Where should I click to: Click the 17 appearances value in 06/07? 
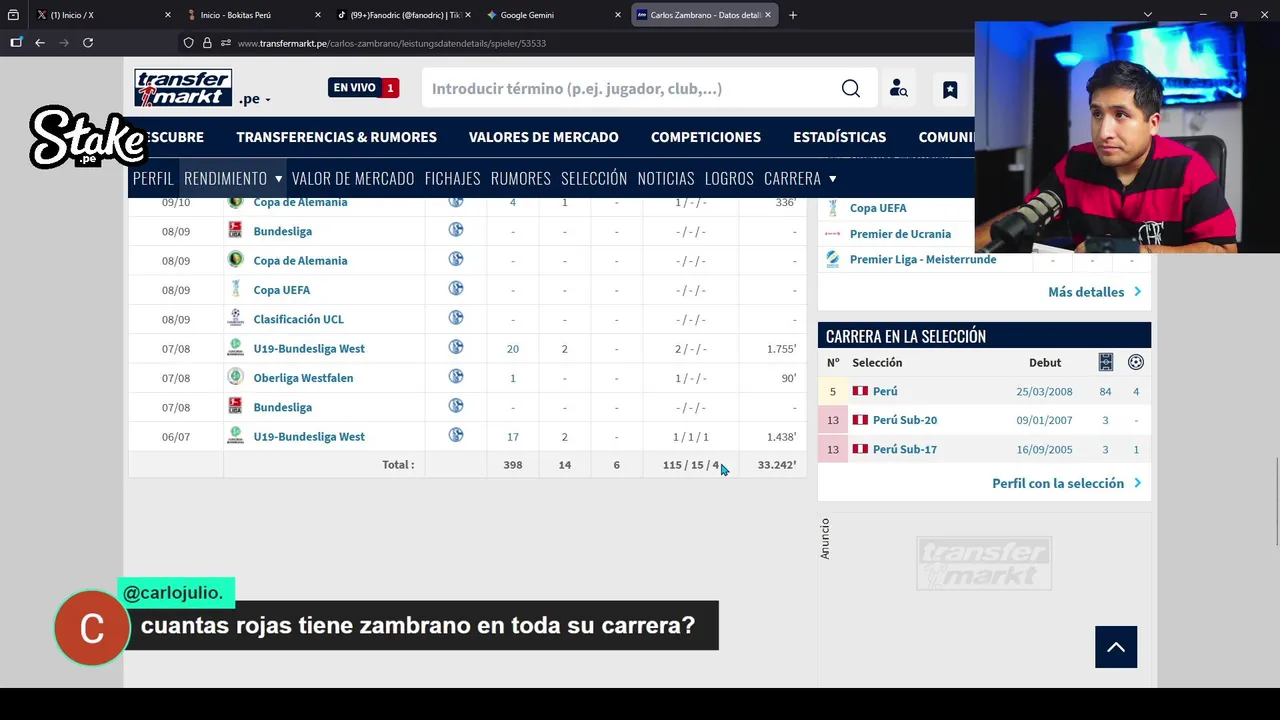coord(513,437)
